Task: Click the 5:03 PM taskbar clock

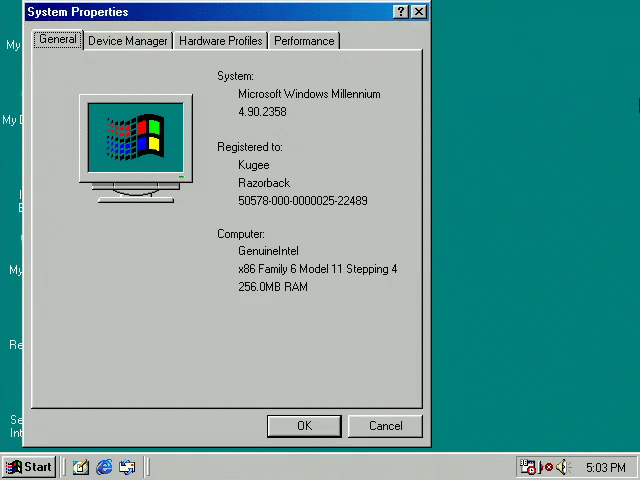Action: (606, 467)
